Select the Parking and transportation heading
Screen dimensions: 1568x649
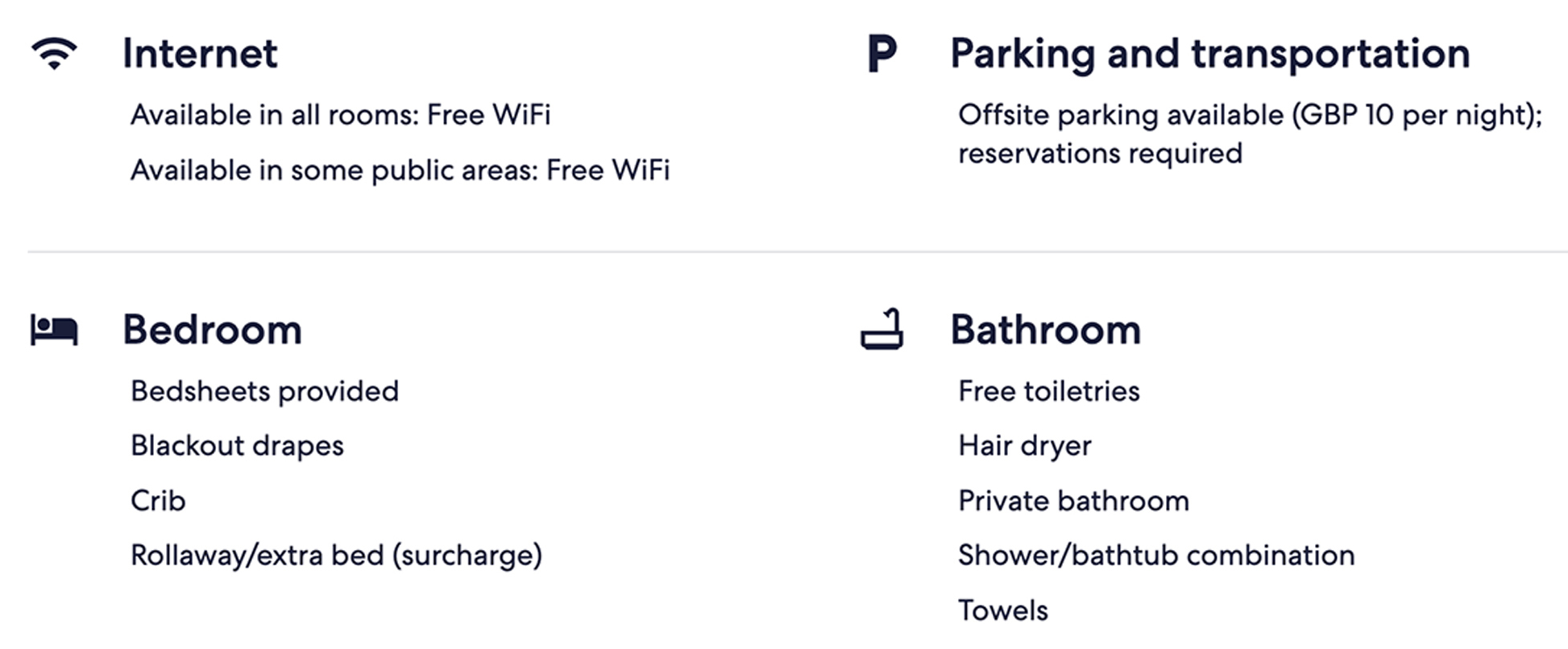(1210, 55)
